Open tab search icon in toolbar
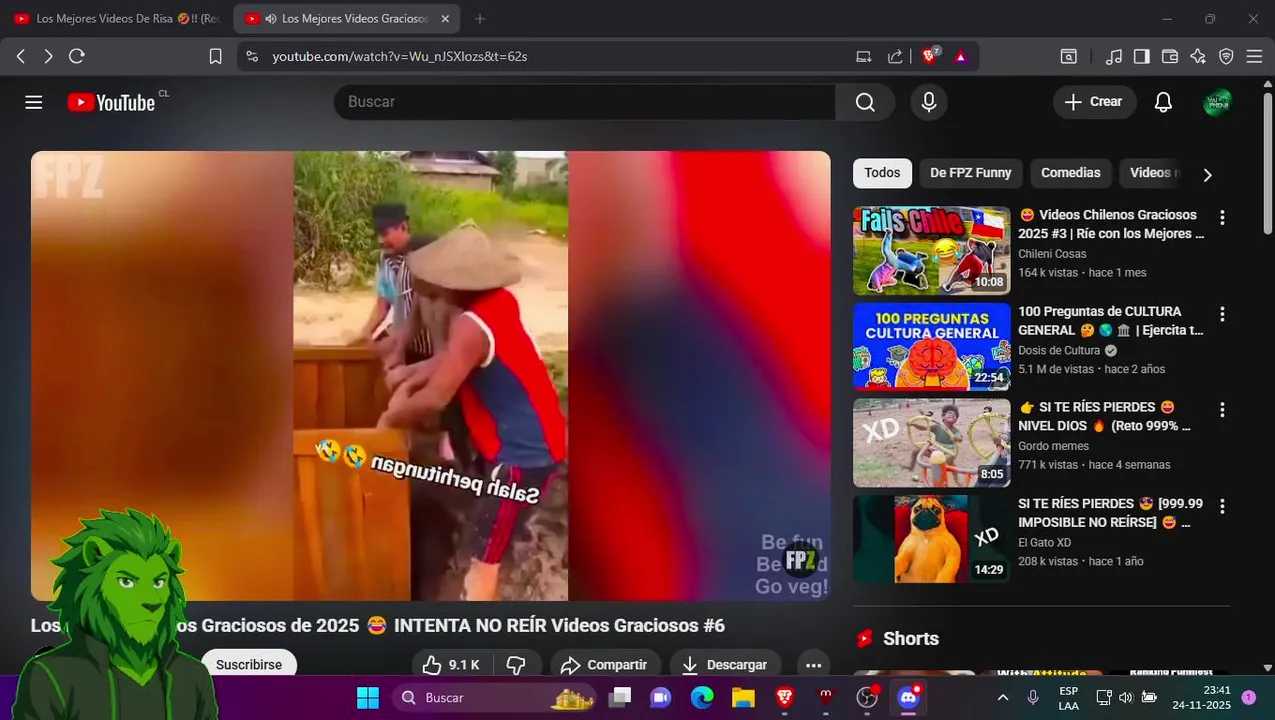This screenshot has height=720, width=1275. click(x=1068, y=56)
